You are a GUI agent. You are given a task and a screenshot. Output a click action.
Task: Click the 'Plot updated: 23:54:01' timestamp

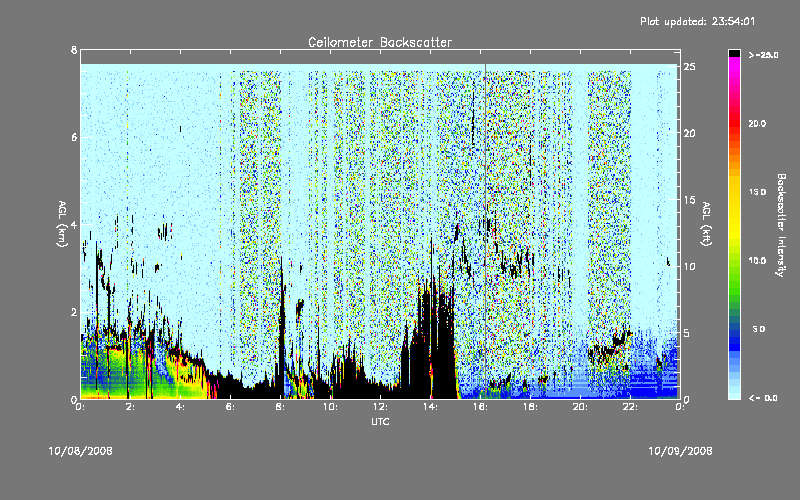(697, 21)
